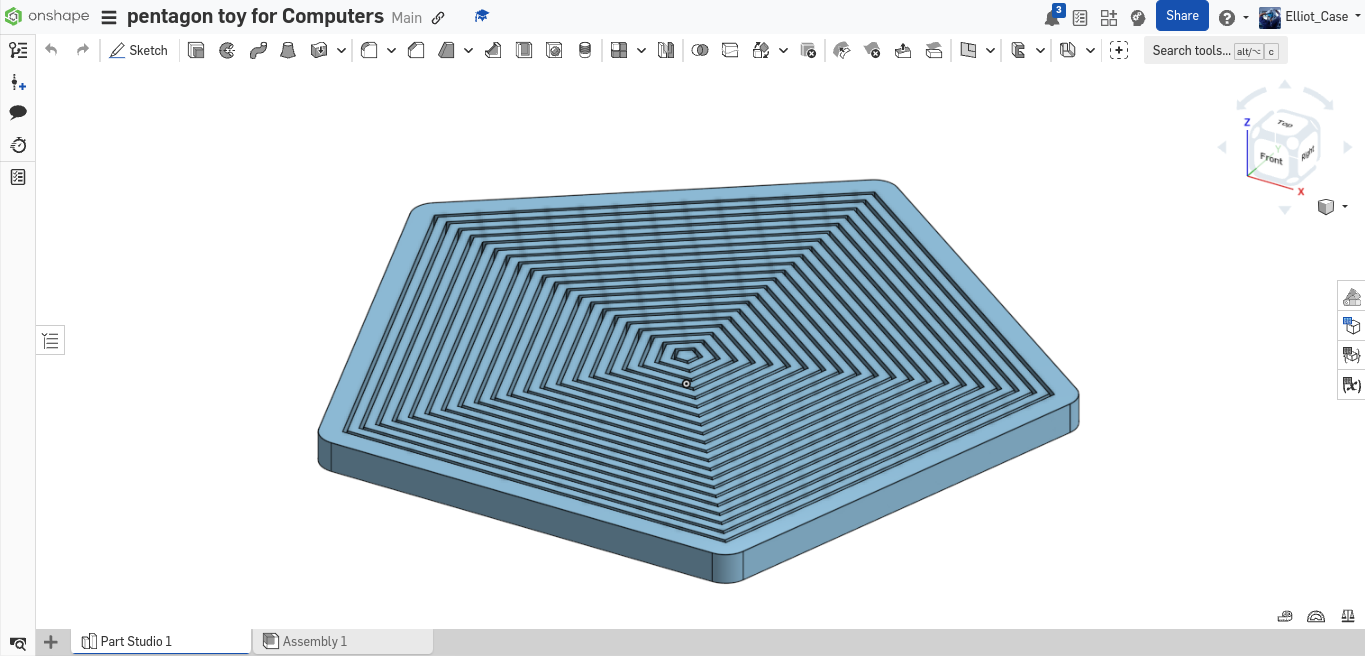Image resolution: width=1365 pixels, height=656 pixels.
Task: Open the Main branch label
Action: coord(406,17)
